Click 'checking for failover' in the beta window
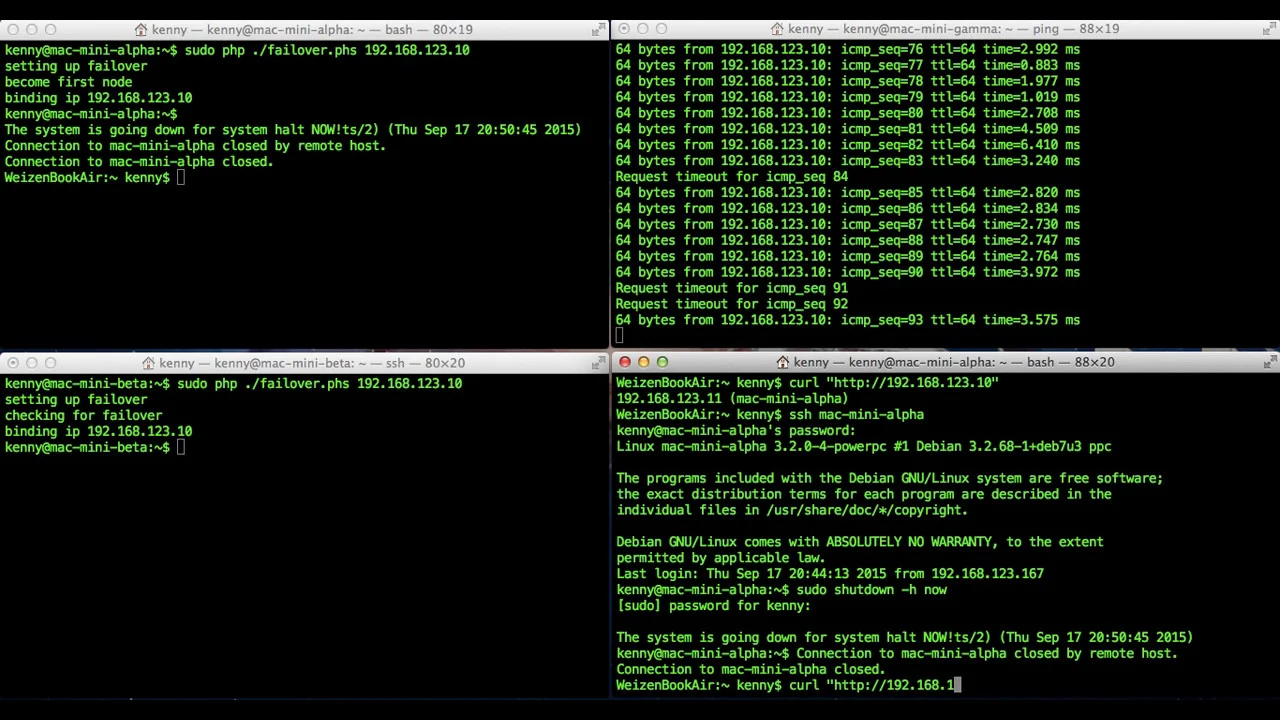This screenshot has height=720, width=1280. (83, 415)
